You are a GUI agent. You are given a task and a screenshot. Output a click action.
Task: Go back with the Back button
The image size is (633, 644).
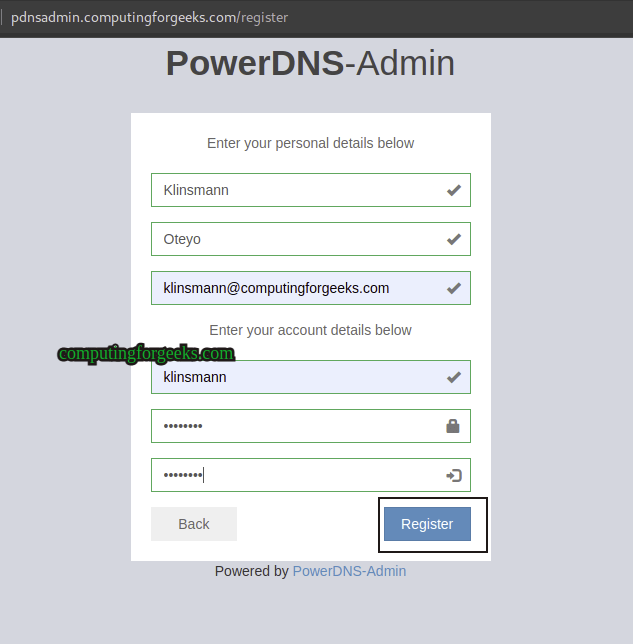coord(194,524)
